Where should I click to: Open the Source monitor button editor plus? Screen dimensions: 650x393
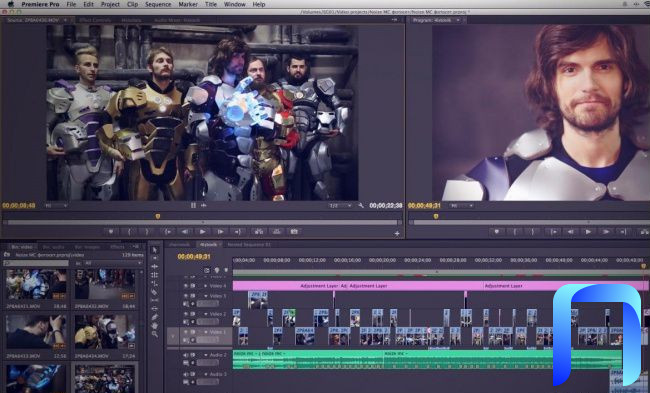pyautogui.click(x=397, y=234)
